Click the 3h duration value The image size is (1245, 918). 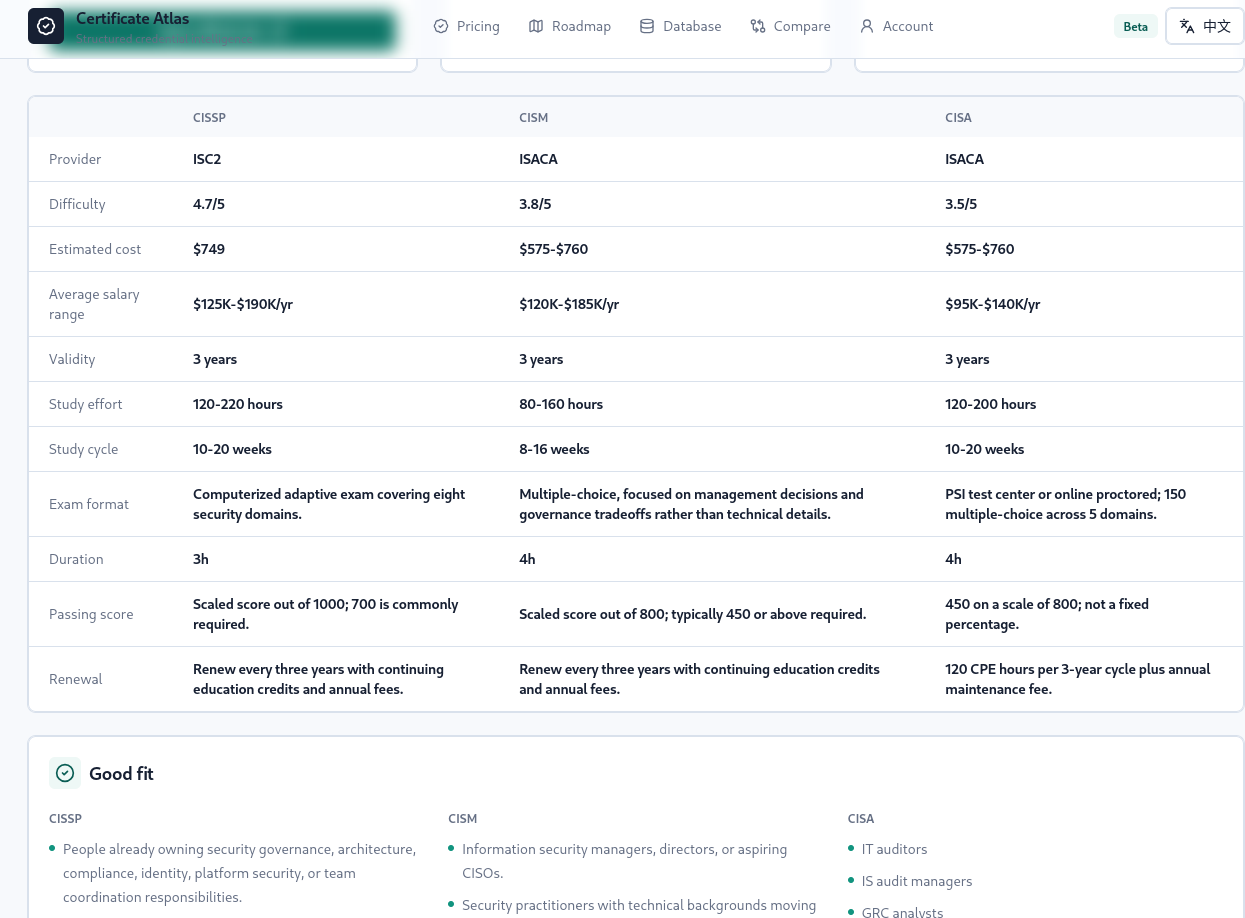pos(201,559)
